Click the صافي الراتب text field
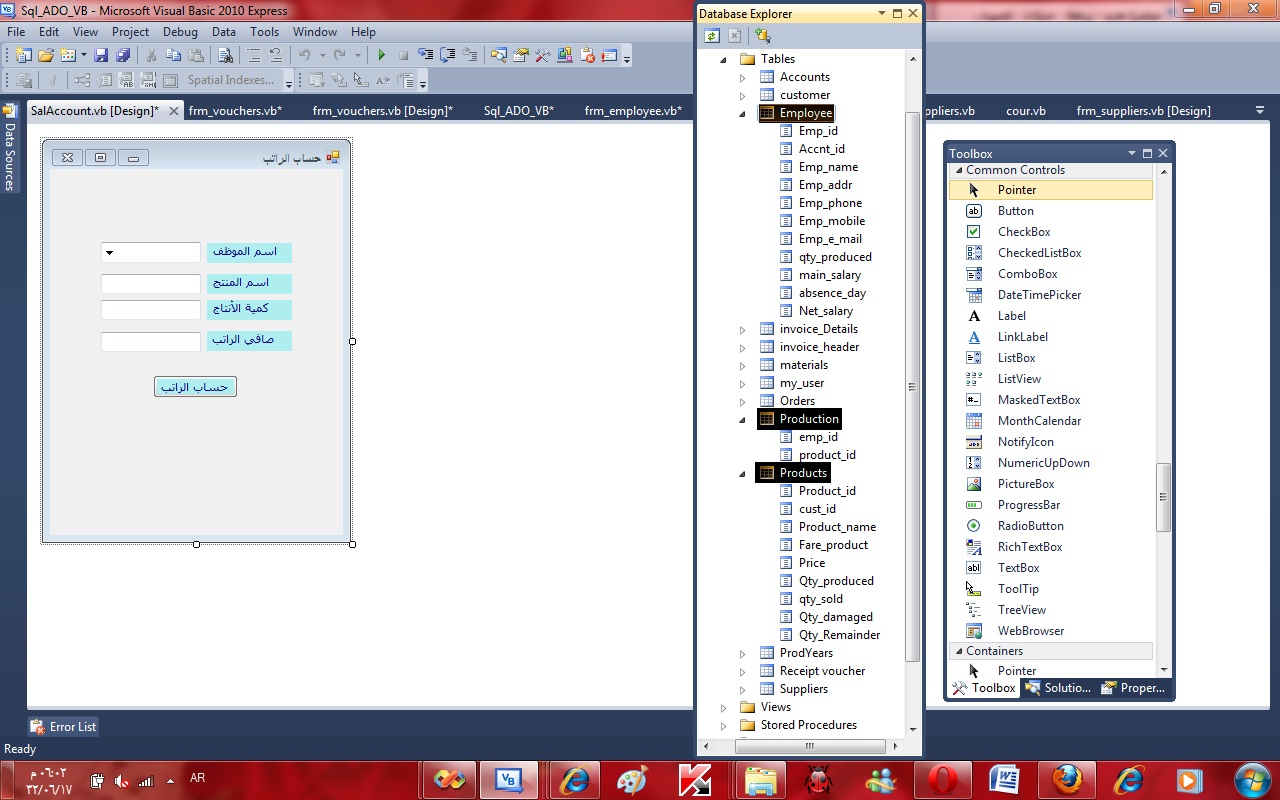Screen dimensions: 1280x800 (151, 342)
